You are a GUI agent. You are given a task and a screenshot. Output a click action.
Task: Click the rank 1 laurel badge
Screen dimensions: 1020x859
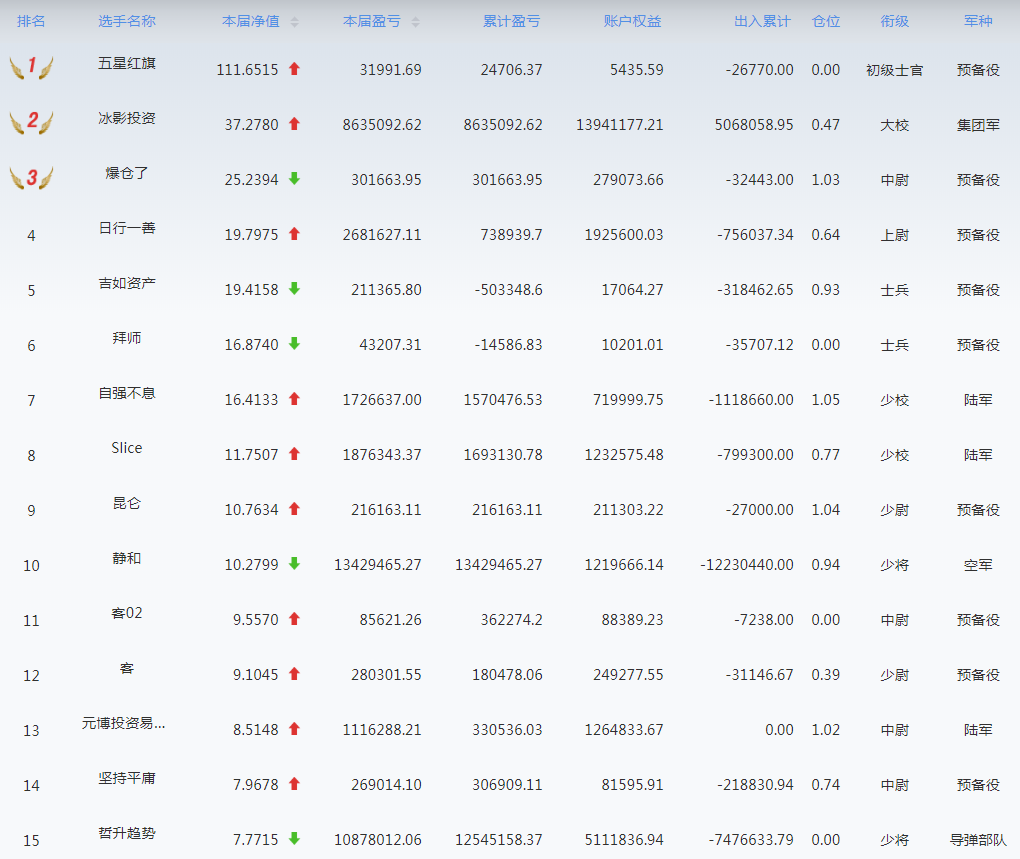coord(31,66)
